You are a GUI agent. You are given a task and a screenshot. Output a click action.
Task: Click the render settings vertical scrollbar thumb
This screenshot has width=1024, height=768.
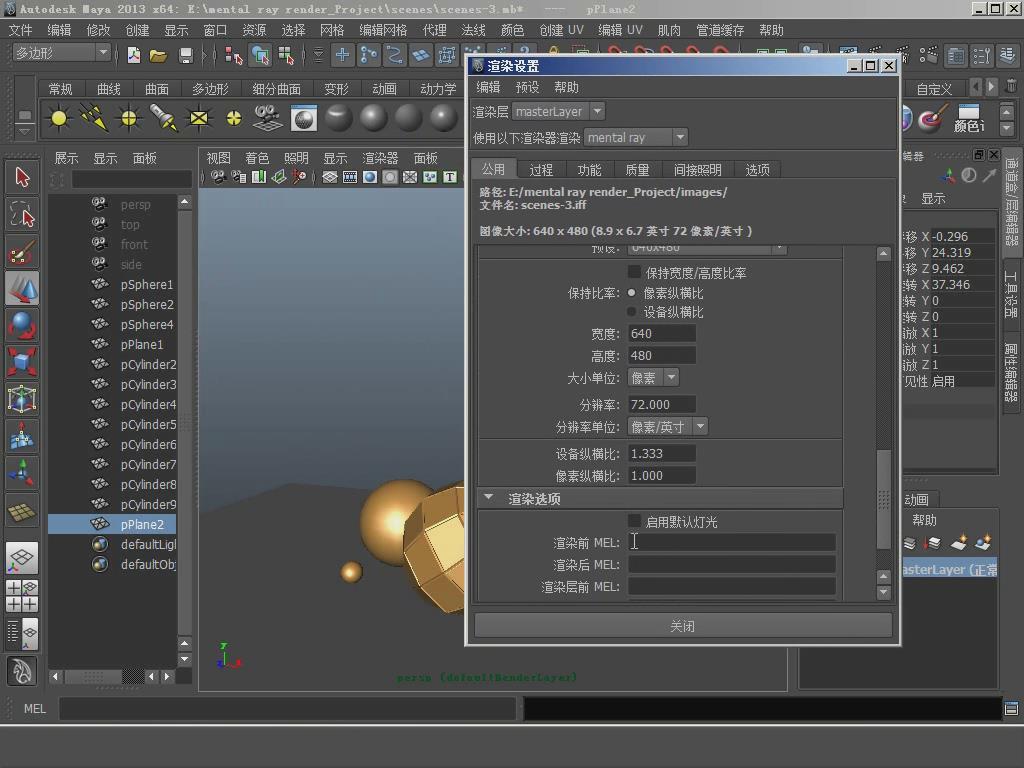point(884,500)
